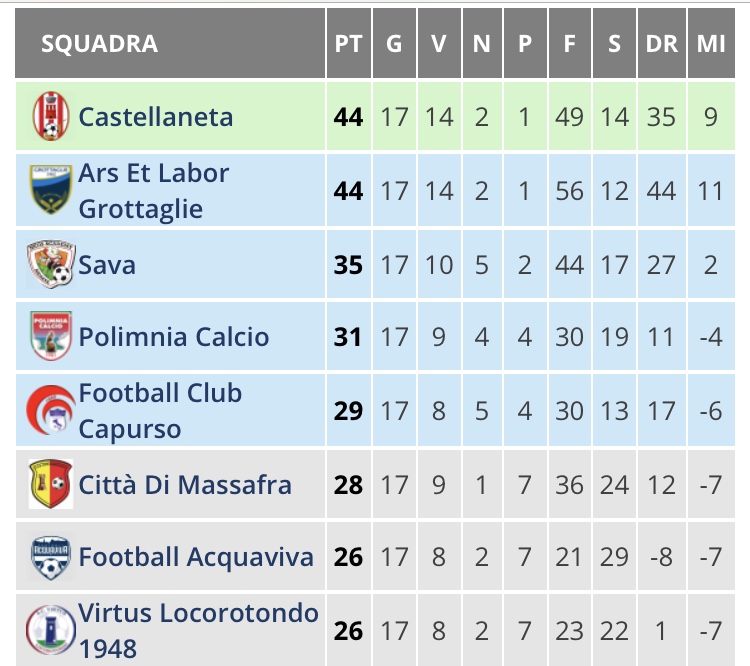Open the Football Acquaviva team link

pyautogui.click(x=196, y=557)
